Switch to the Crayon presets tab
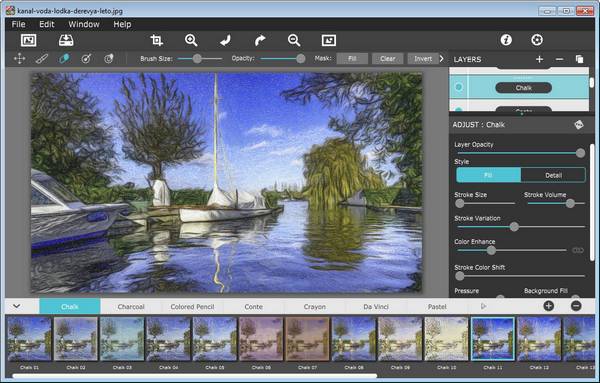The height and width of the screenshot is (383, 600). [x=315, y=306]
